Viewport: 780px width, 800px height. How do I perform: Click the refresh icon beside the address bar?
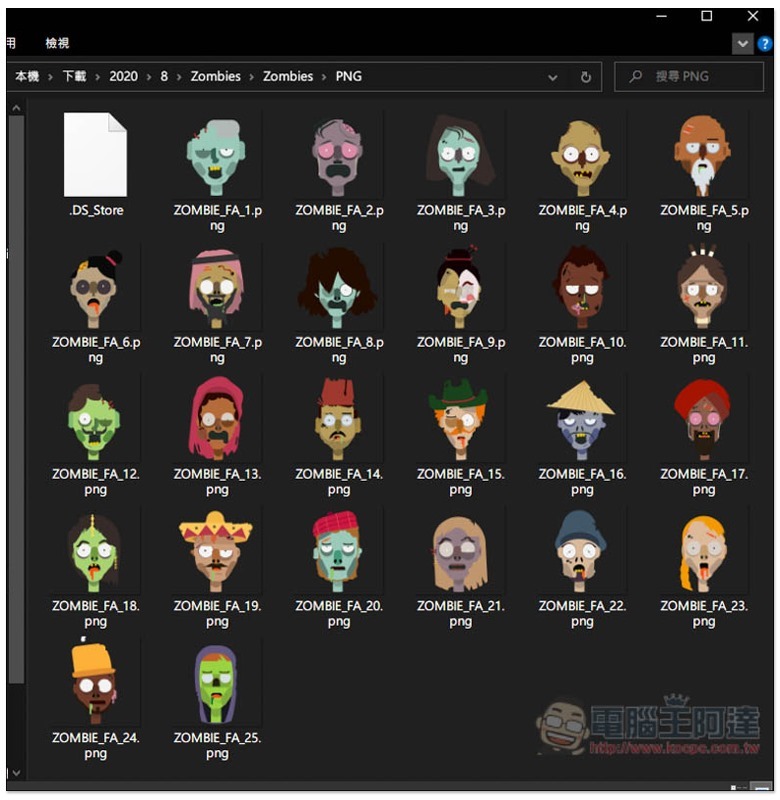click(x=586, y=77)
